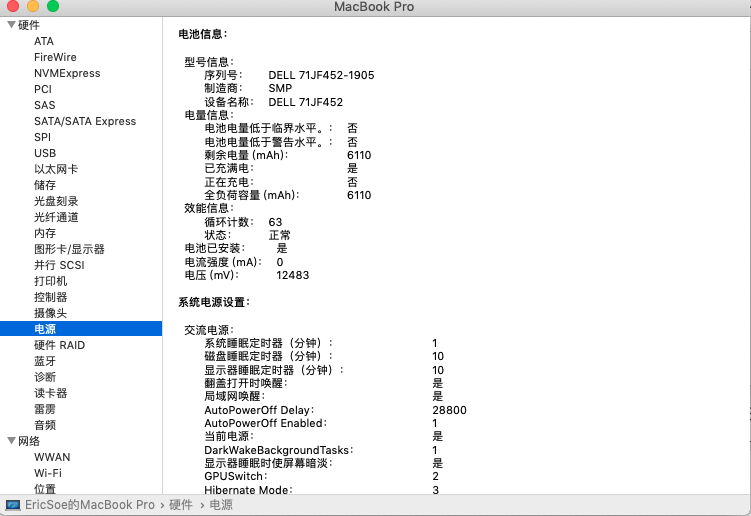751x516 pixels.
Task: Click cycle count value 63
Action: pos(275,222)
